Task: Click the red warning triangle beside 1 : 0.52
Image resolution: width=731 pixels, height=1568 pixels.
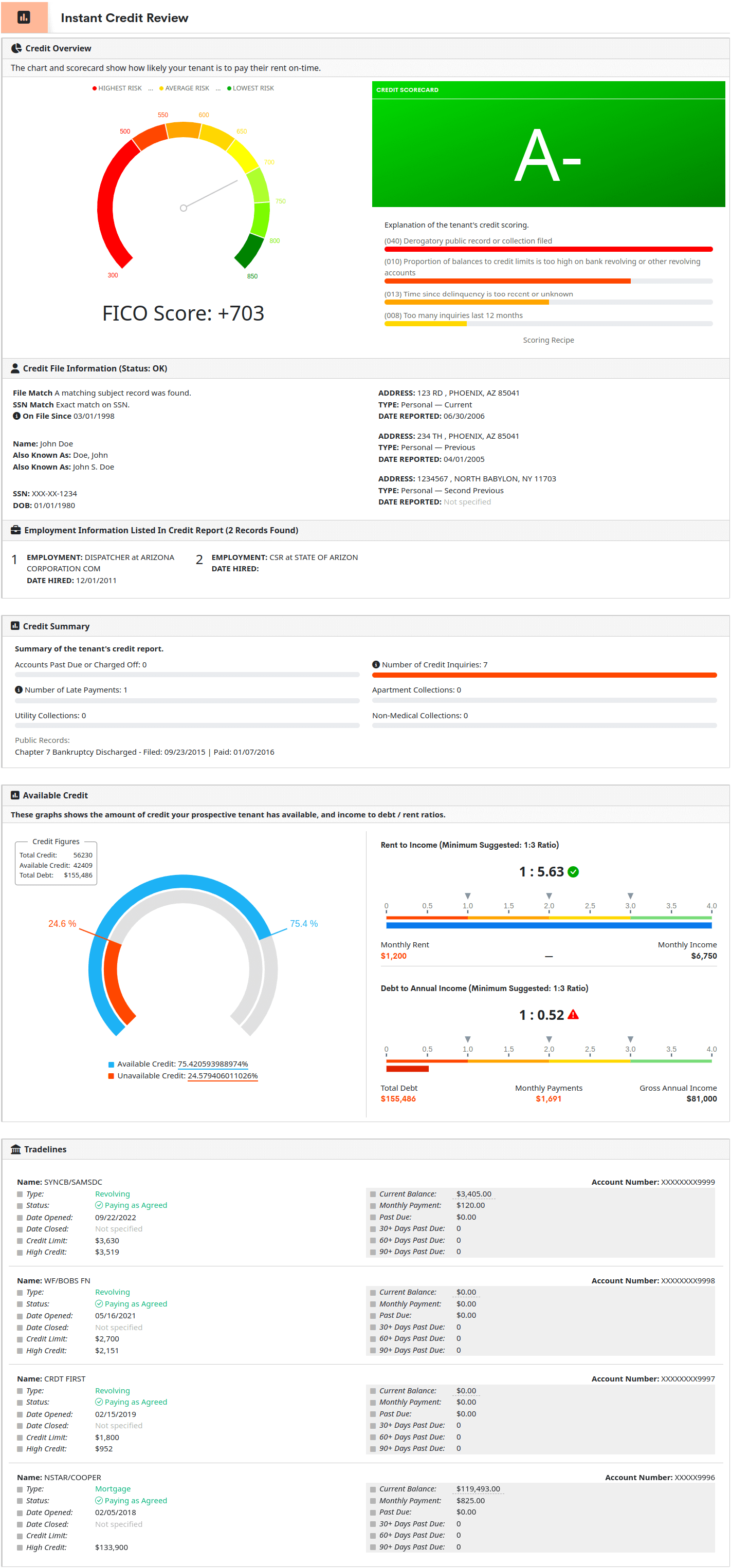Action: tap(573, 1015)
